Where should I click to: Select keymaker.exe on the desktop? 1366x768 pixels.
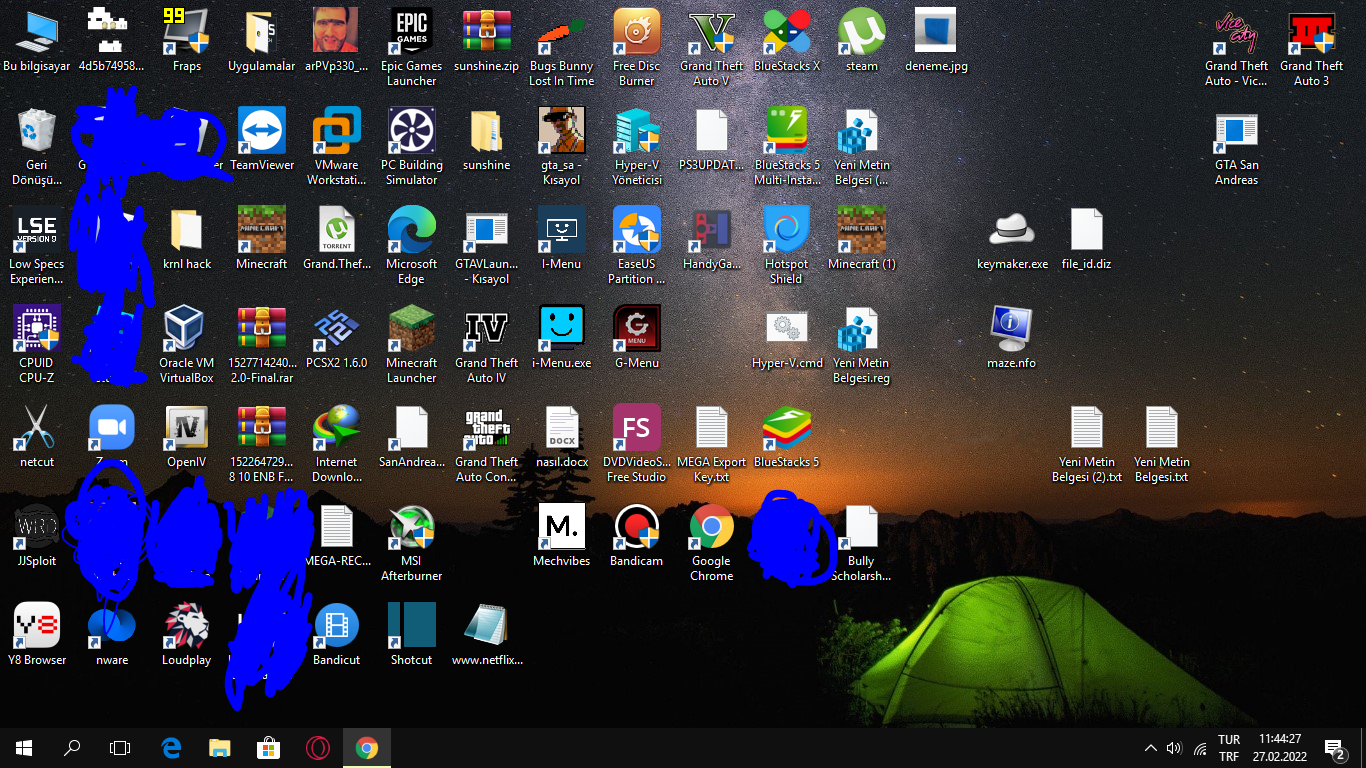click(1012, 240)
